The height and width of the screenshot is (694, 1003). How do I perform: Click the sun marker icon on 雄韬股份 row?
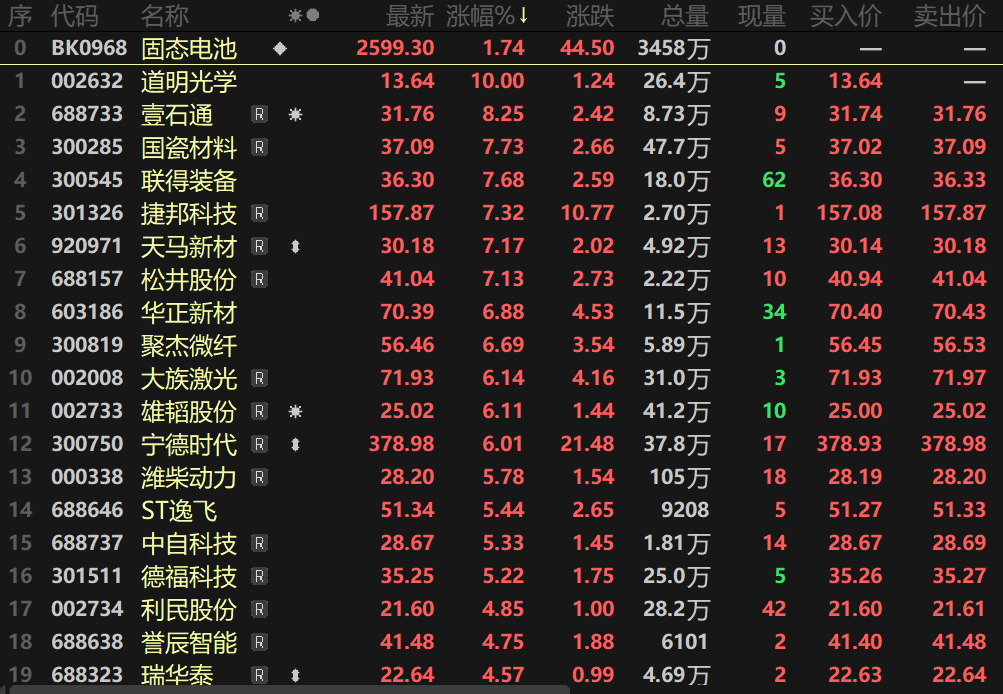click(295, 411)
